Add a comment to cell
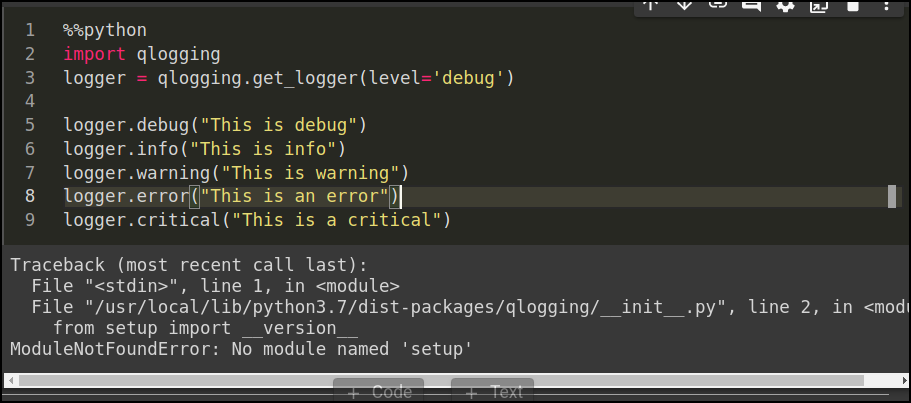 tap(751, 5)
